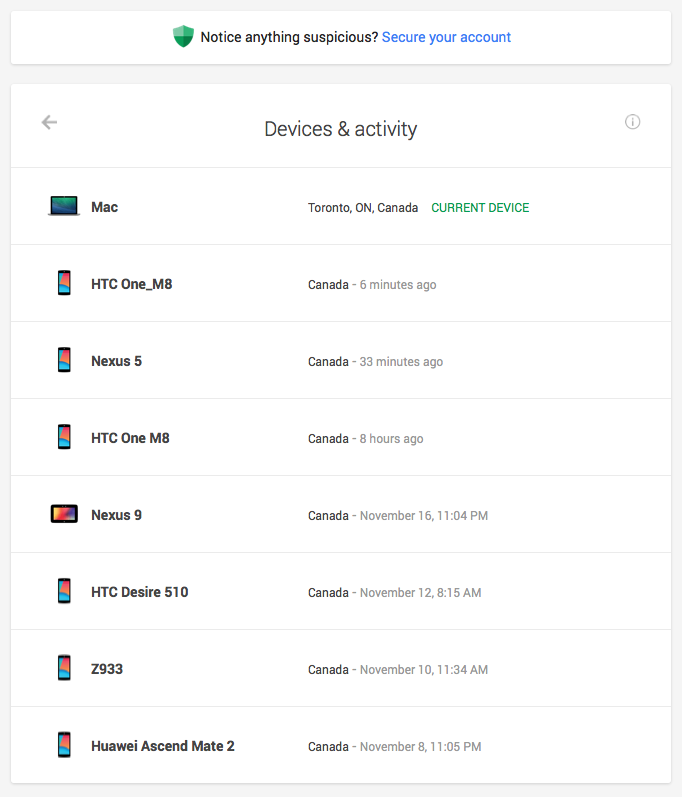
Task: Click the Nexus 9 tablet icon
Action: point(64,515)
